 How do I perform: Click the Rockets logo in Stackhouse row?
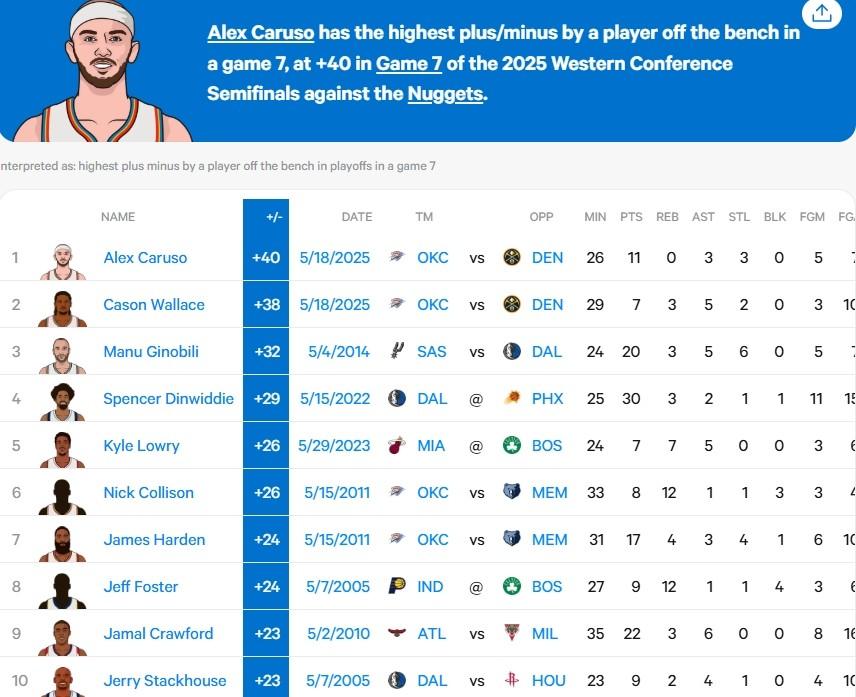[x=512, y=680]
